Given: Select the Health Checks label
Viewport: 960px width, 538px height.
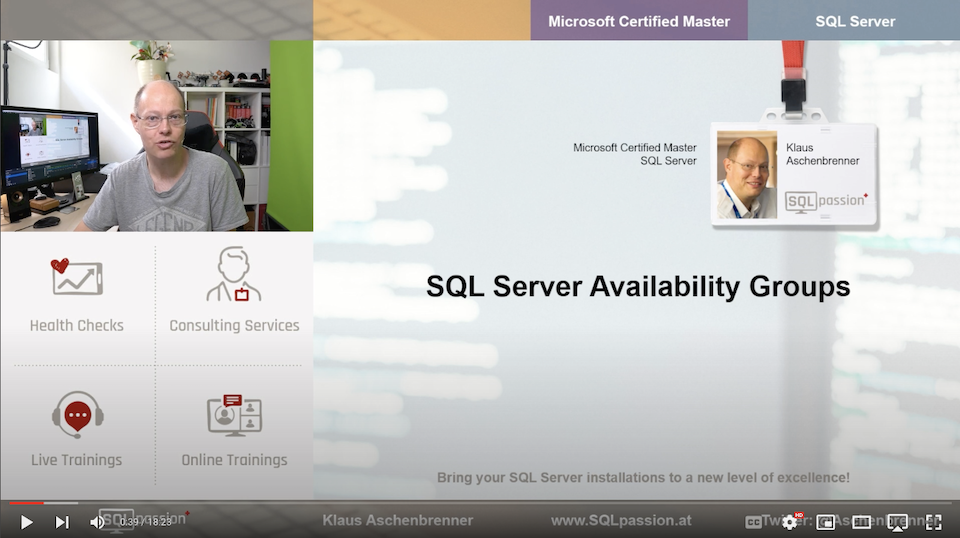Looking at the screenshot, I should point(77,326).
